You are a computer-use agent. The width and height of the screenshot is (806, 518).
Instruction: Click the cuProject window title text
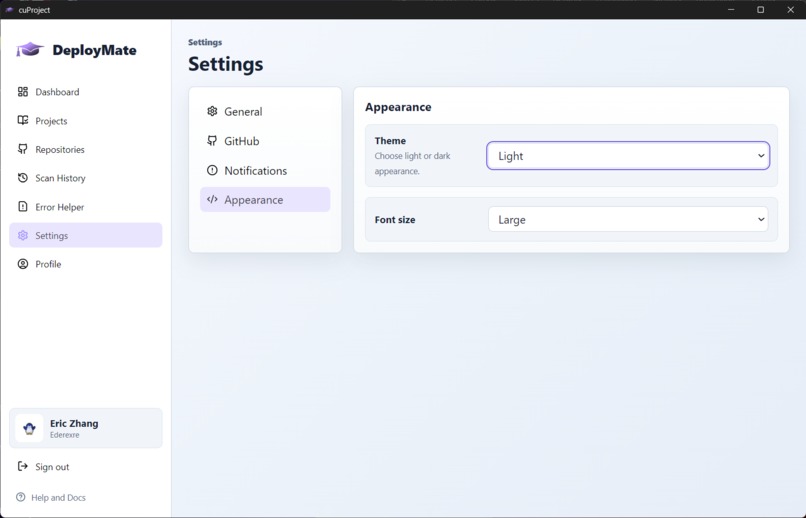pos(34,10)
